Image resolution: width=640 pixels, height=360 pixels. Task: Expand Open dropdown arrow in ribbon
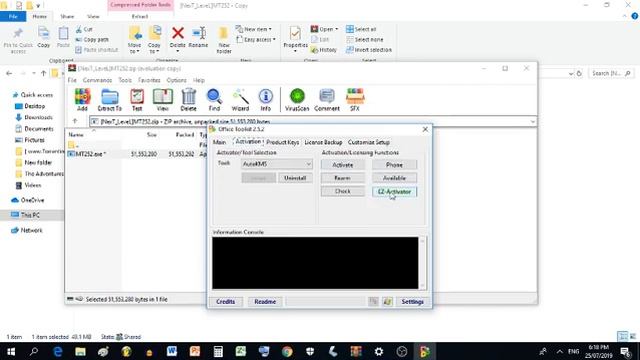(336, 29)
